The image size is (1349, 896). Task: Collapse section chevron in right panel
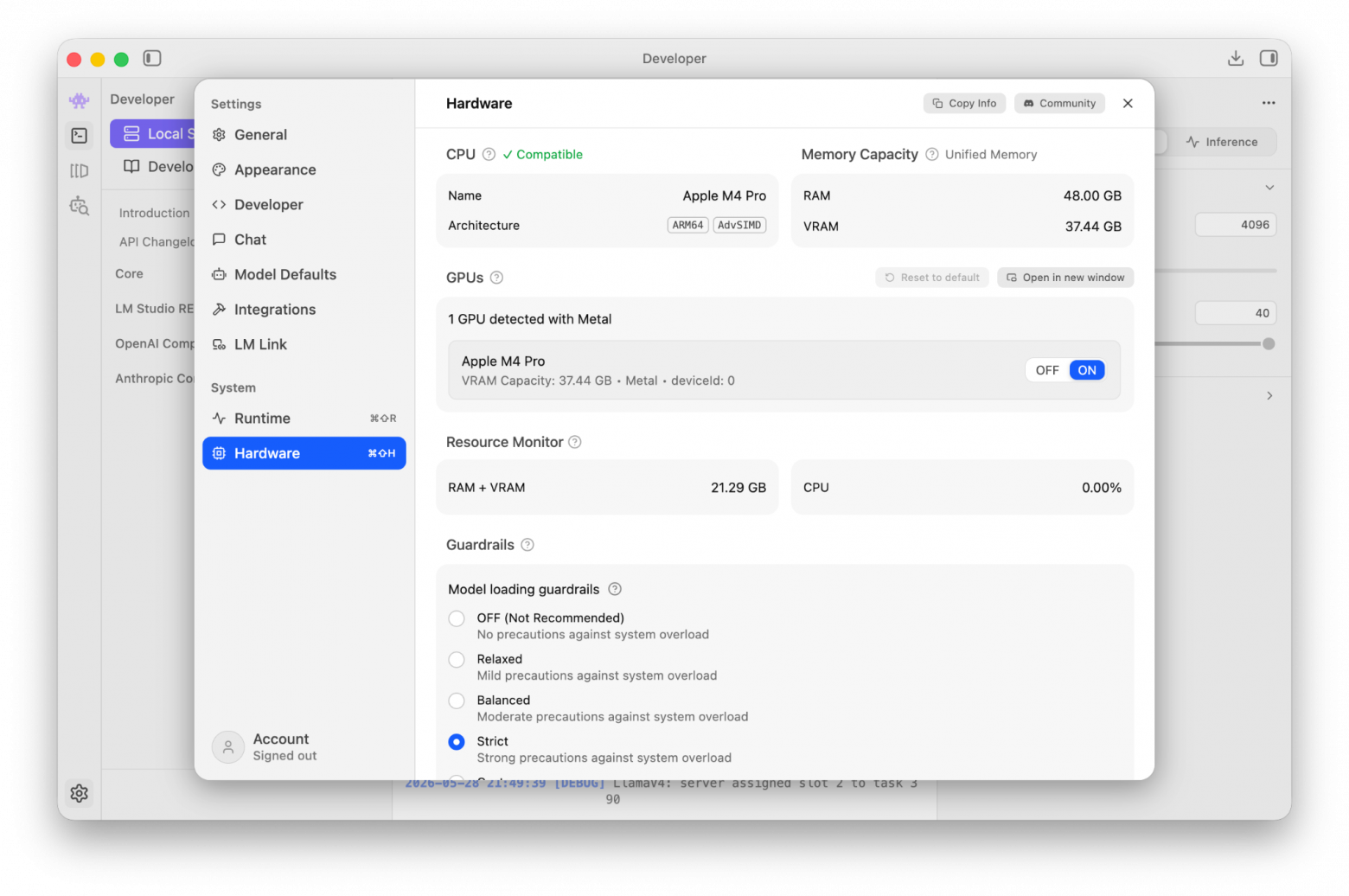1269,188
